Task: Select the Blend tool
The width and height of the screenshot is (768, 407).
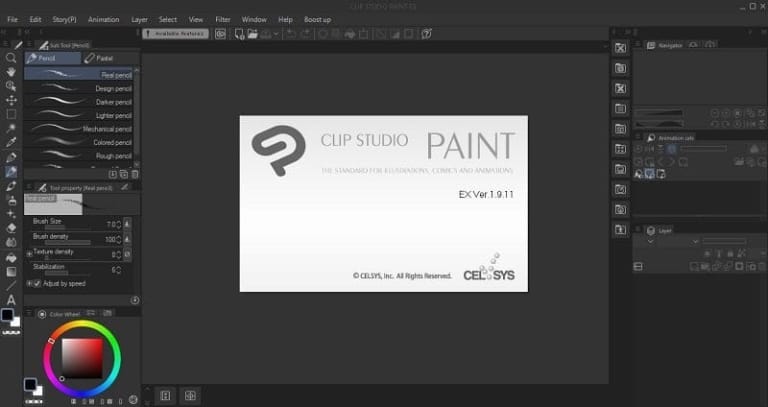Action: (11, 242)
